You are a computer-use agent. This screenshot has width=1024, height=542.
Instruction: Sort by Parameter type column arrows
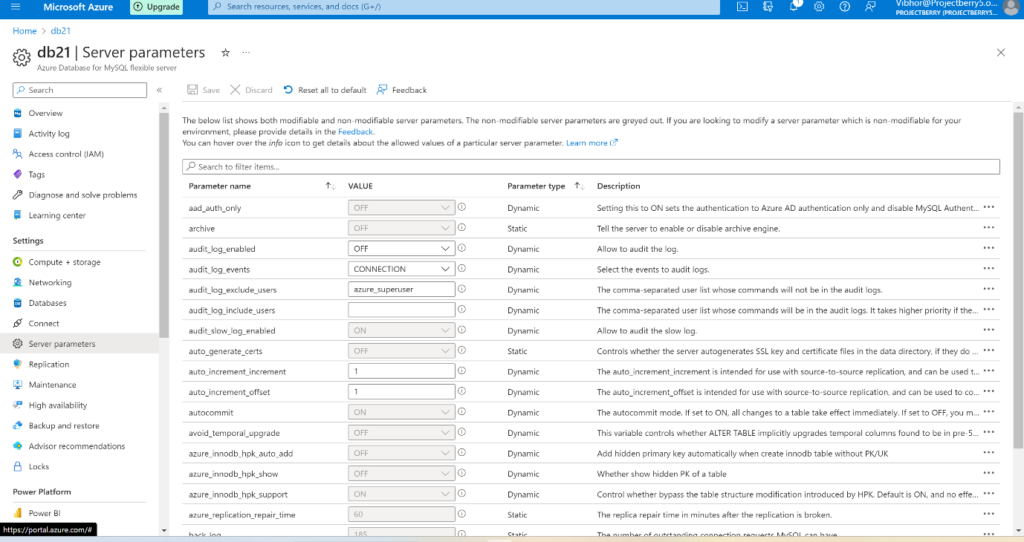579,186
